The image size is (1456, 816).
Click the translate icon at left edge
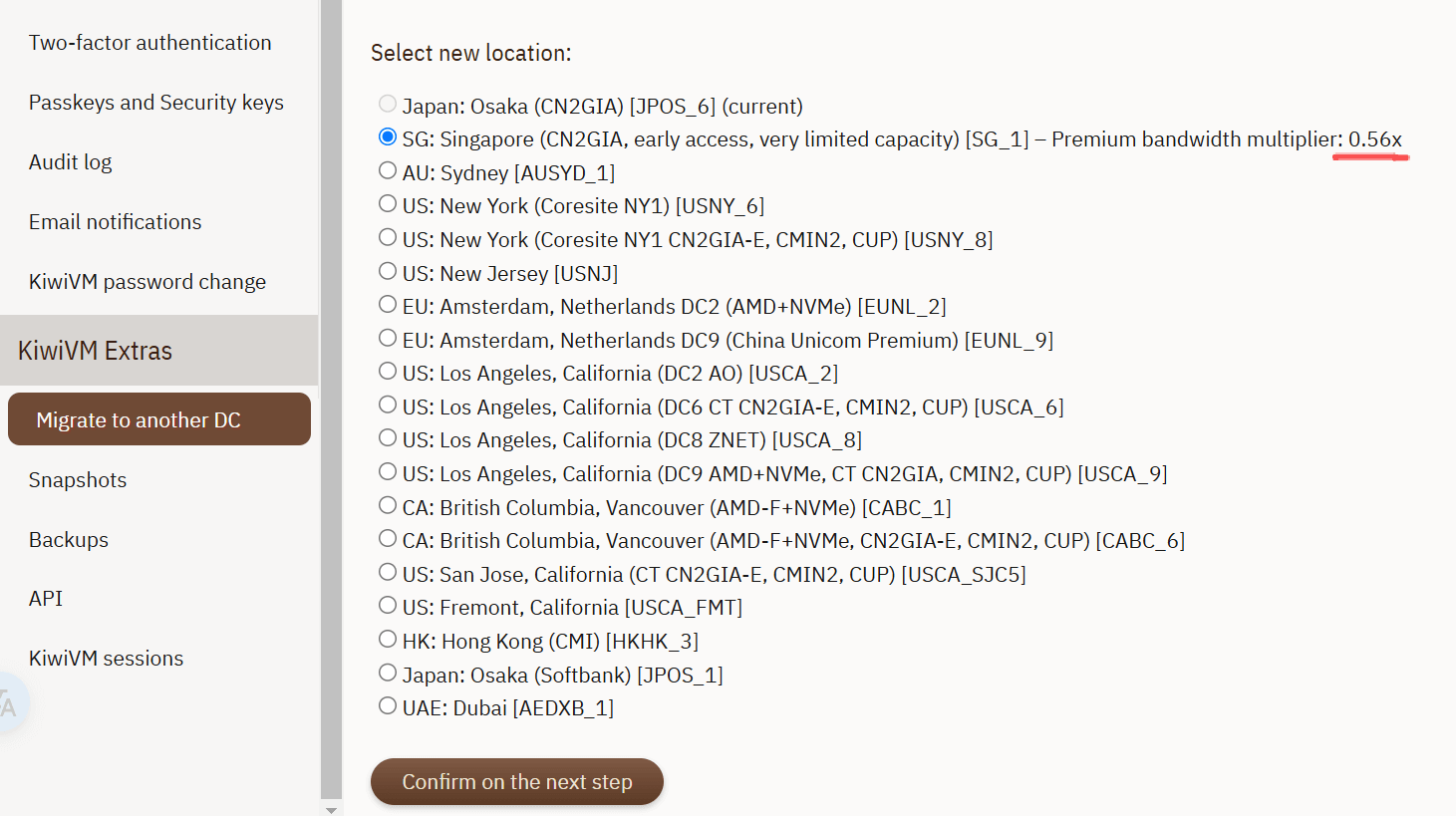pyautogui.click(x=10, y=703)
